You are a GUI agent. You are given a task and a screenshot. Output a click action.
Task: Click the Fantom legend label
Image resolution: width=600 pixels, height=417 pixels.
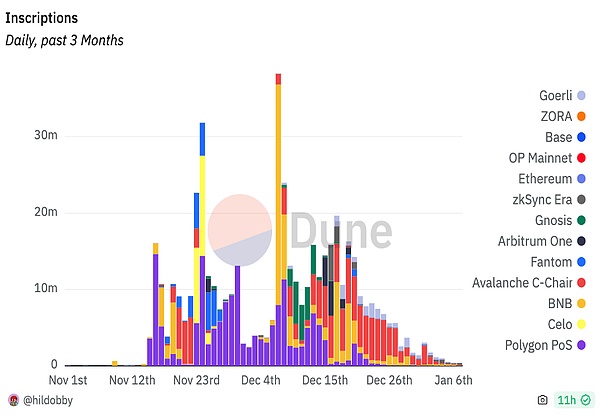click(550, 262)
